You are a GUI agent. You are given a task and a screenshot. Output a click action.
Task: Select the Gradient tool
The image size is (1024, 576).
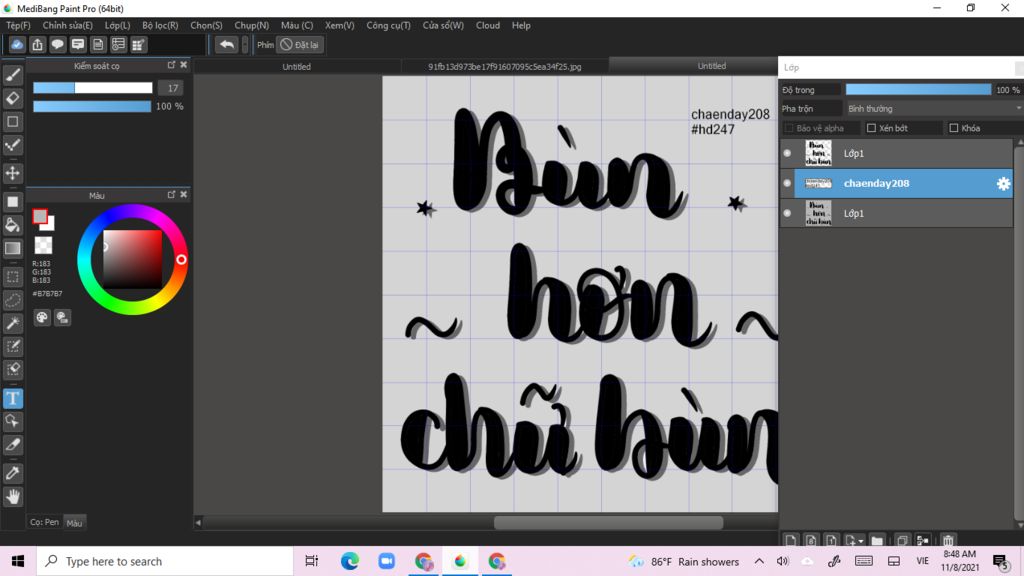coord(12,248)
